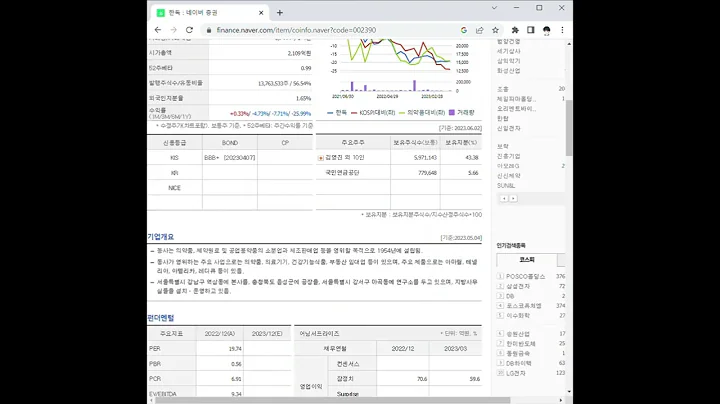Click the PBR value 0.56
The image size is (720, 404).
[x=236, y=364]
